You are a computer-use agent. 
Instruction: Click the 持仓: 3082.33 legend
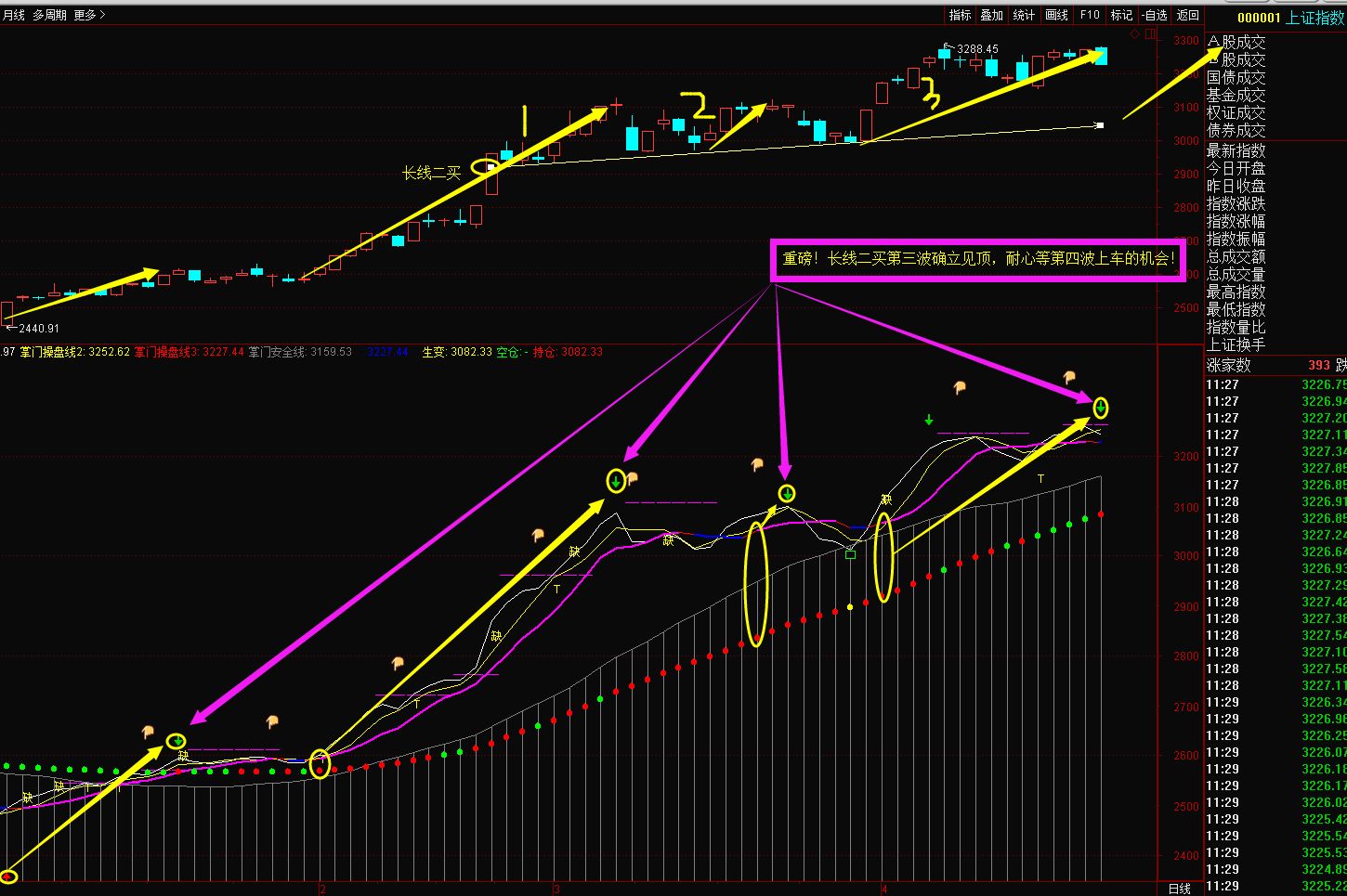pyautogui.click(x=568, y=353)
